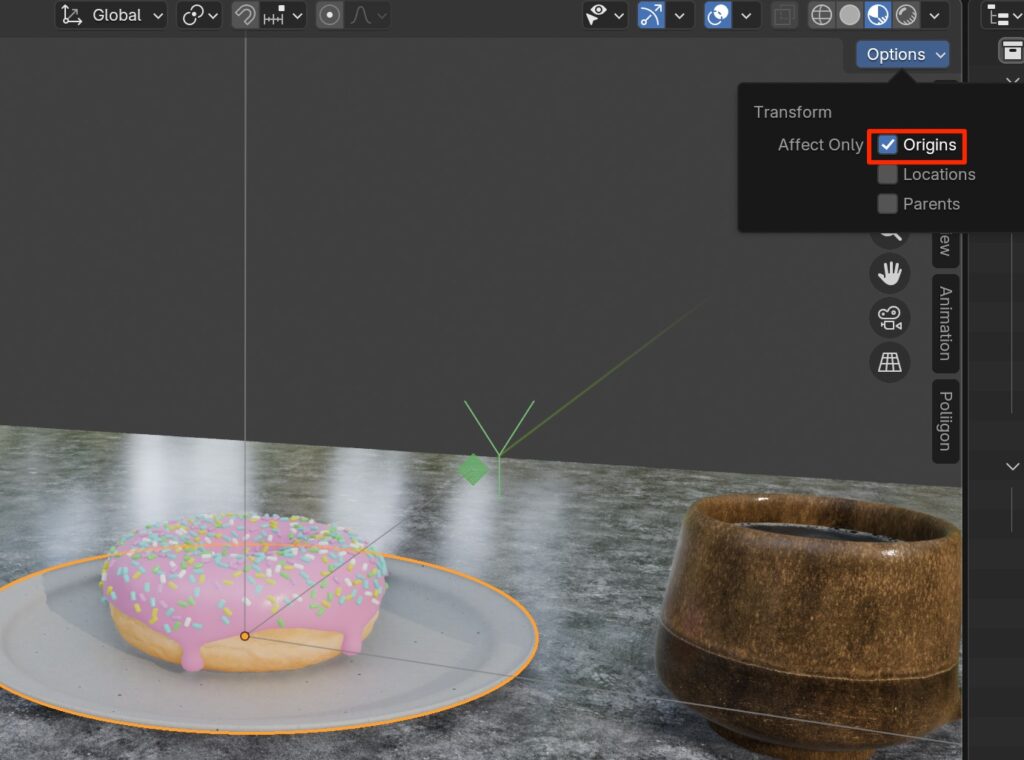
Task: Open Global transform orientation dropdown
Action: tap(113, 16)
